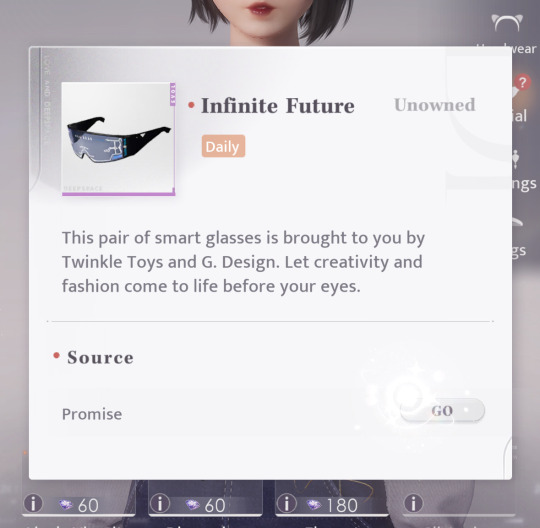Click the Infinite Future item title
The height and width of the screenshot is (528, 540).
(x=278, y=105)
